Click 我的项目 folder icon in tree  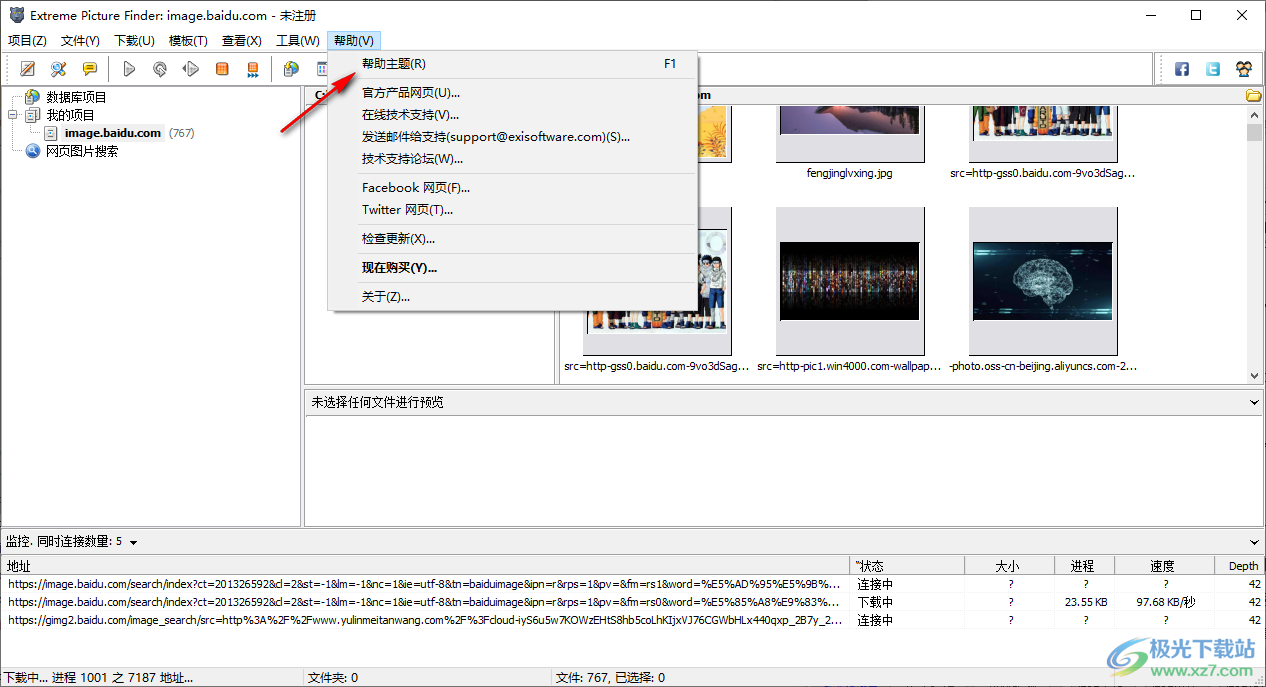(32, 115)
